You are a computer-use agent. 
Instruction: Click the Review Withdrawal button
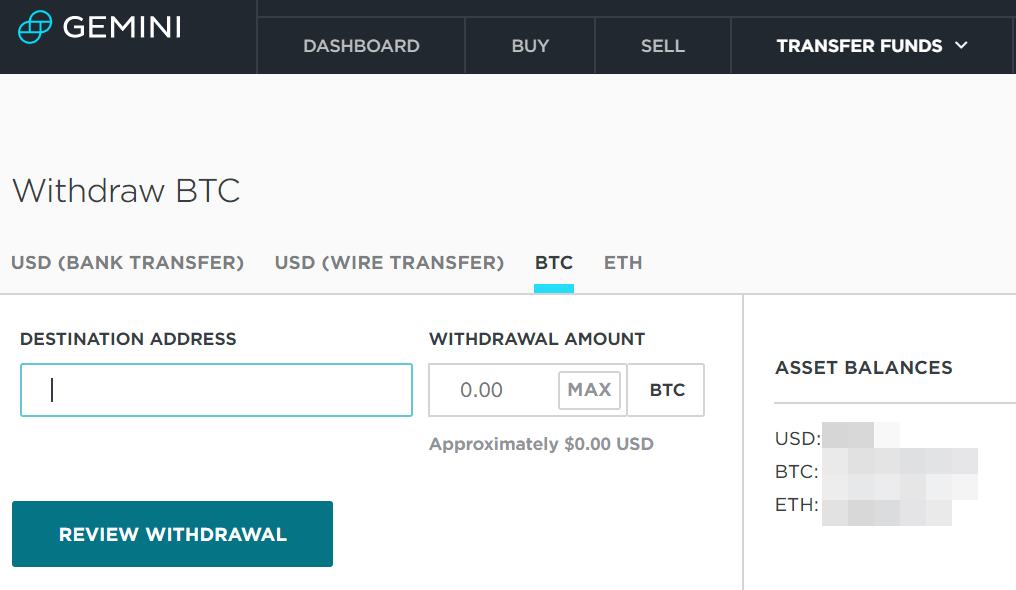pyautogui.click(x=172, y=534)
